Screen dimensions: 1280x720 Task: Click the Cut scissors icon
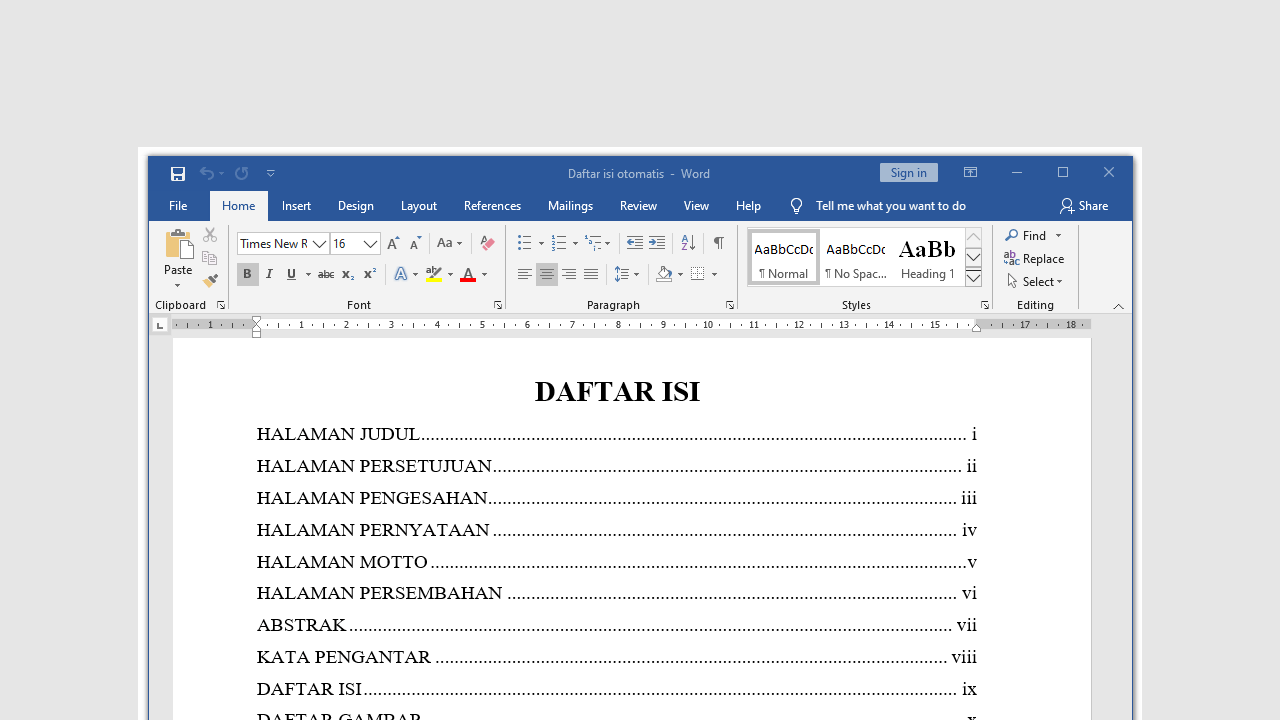[210, 235]
